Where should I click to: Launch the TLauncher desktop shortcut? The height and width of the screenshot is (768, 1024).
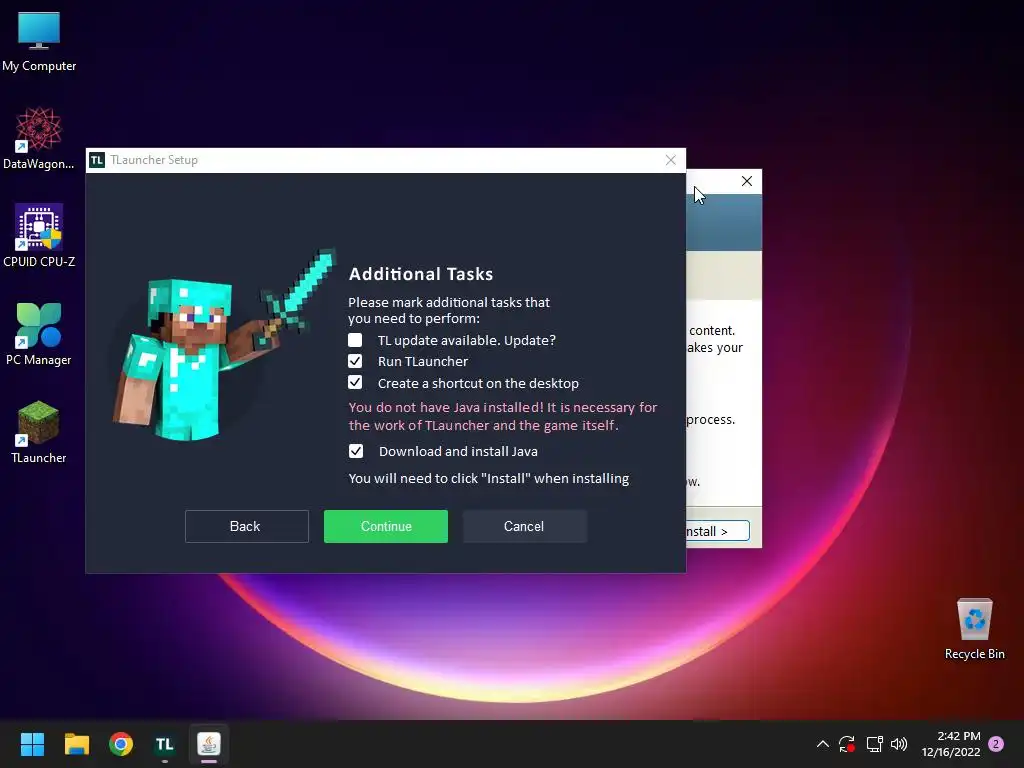tap(39, 432)
